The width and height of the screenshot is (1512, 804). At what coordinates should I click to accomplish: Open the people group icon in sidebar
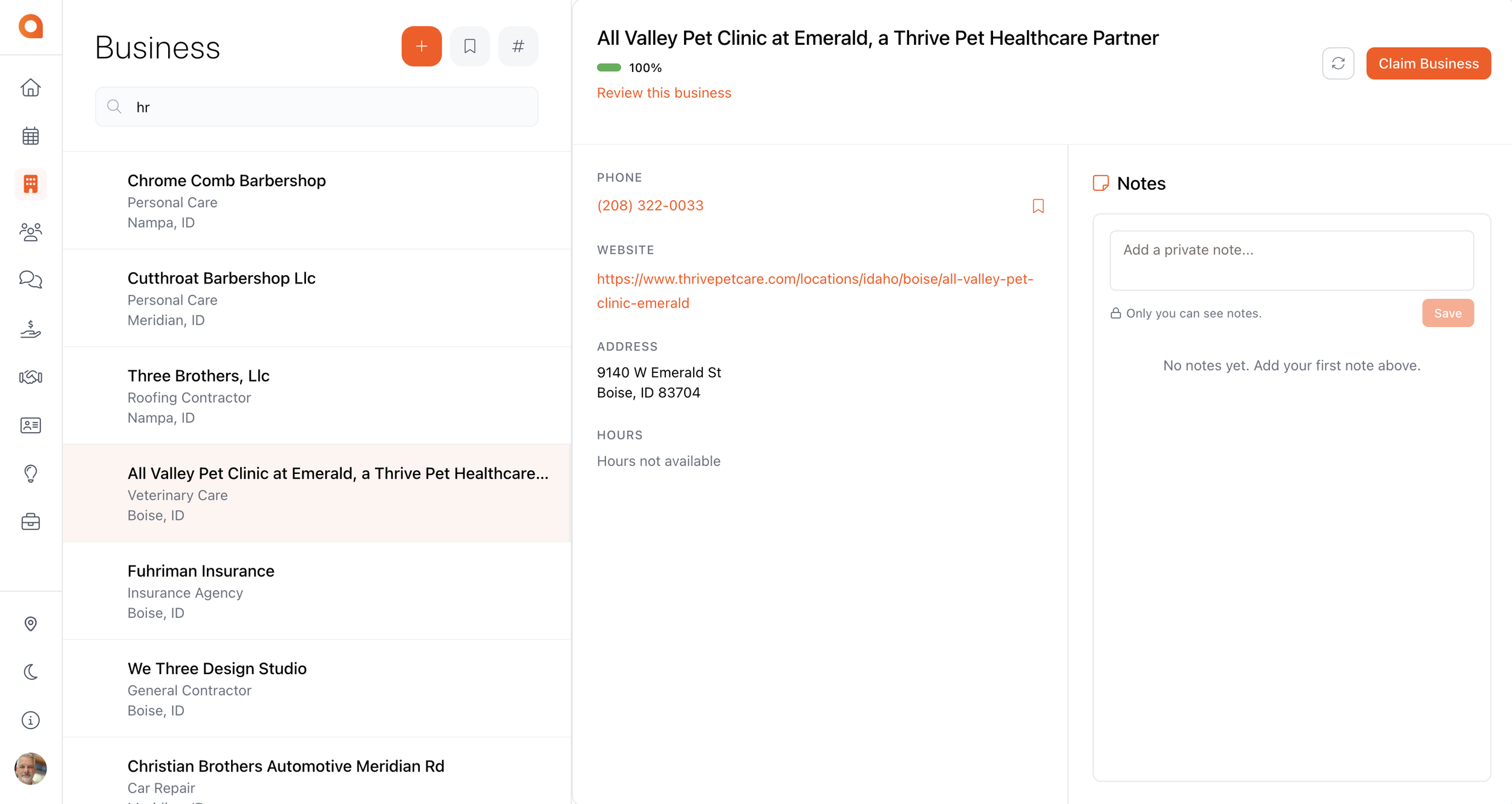[x=30, y=232]
